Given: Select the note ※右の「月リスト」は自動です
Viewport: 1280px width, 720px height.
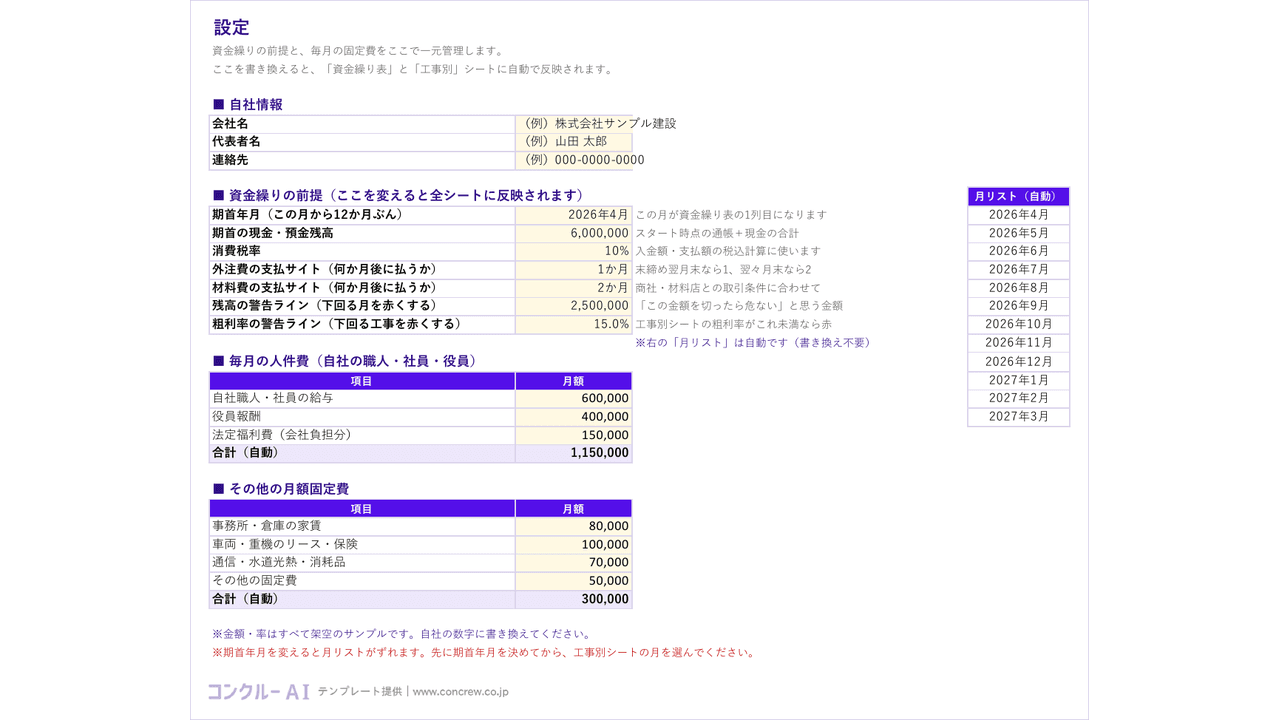Looking at the screenshot, I should pyautogui.click(x=753, y=343).
